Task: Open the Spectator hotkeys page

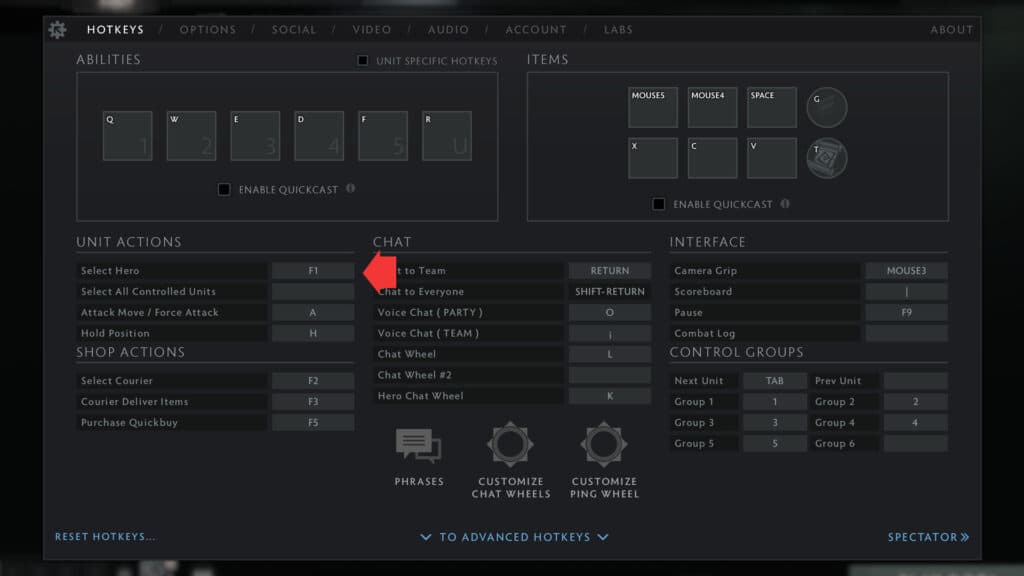Action: click(x=928, y=537)
